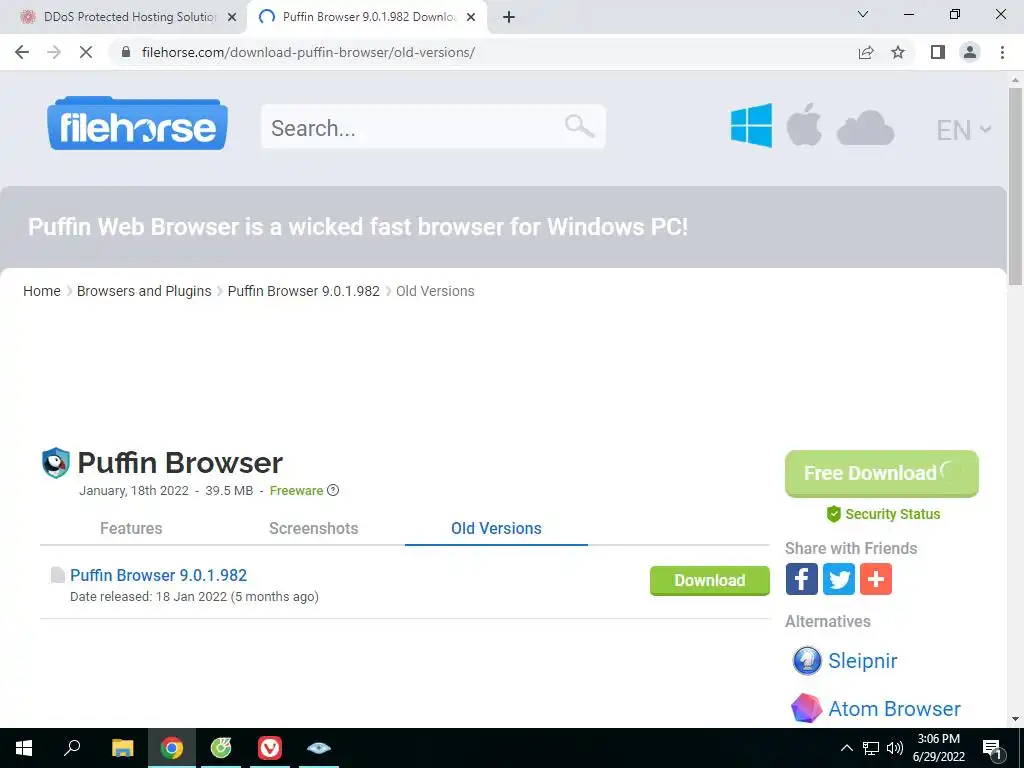Share on Twitter icon
Image resolution: width=1024 pixels, height=768 pixels.
(x=839, y=579)
